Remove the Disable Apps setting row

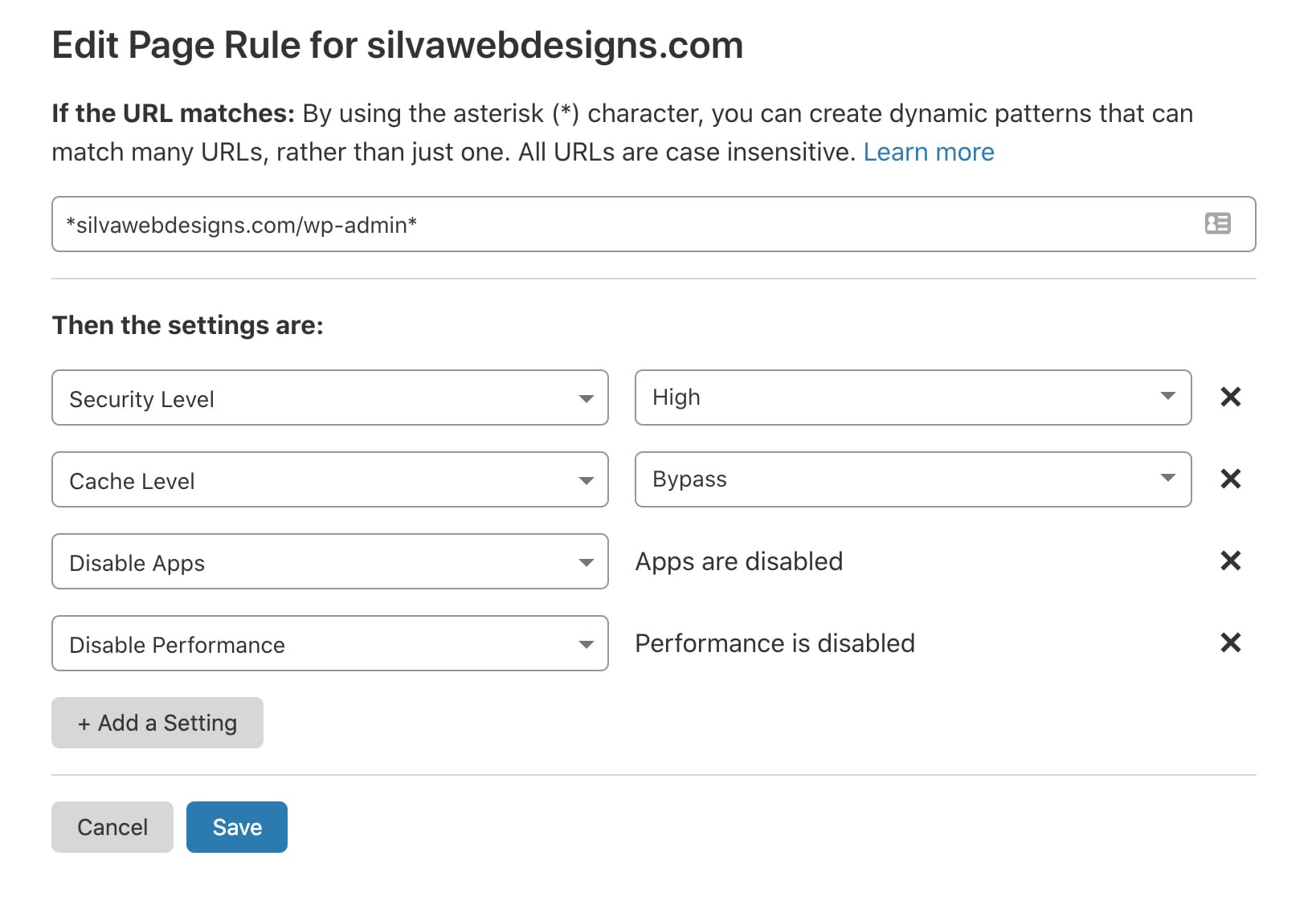1230,560
